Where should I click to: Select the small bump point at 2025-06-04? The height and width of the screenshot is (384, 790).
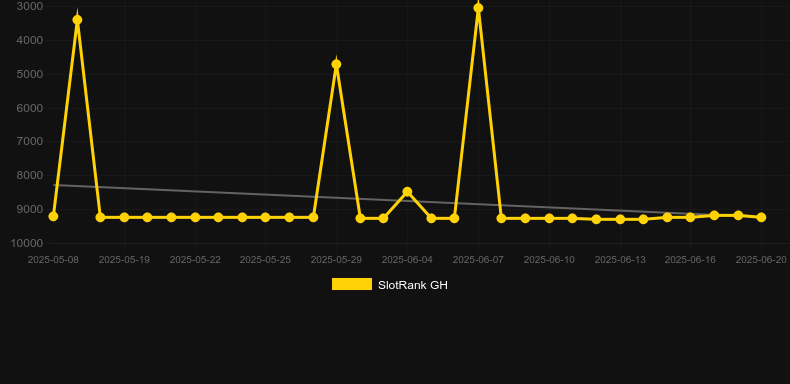click(x=407, y=191)
